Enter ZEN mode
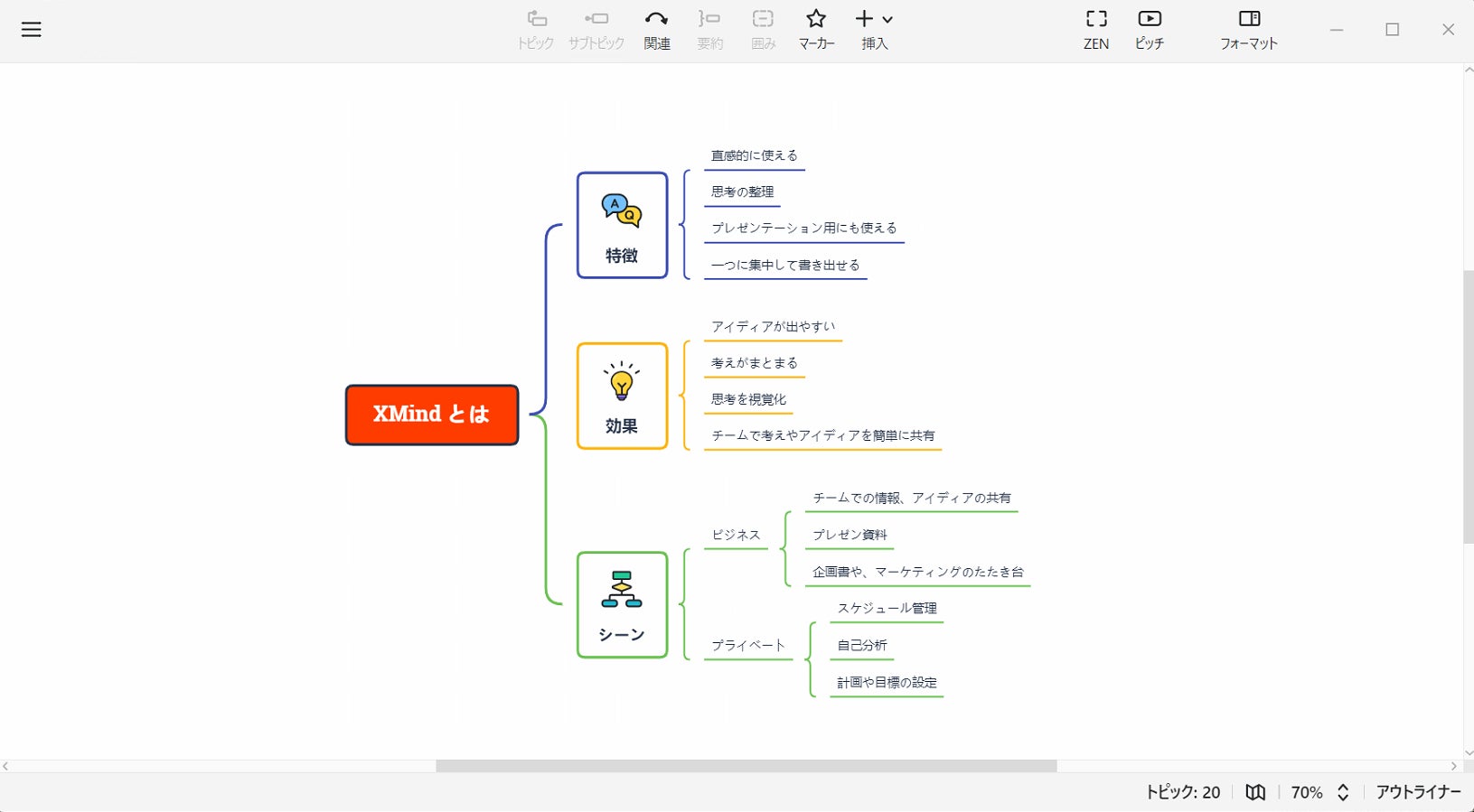This screenshot has width=1474, height=812. click(1096, 30)
